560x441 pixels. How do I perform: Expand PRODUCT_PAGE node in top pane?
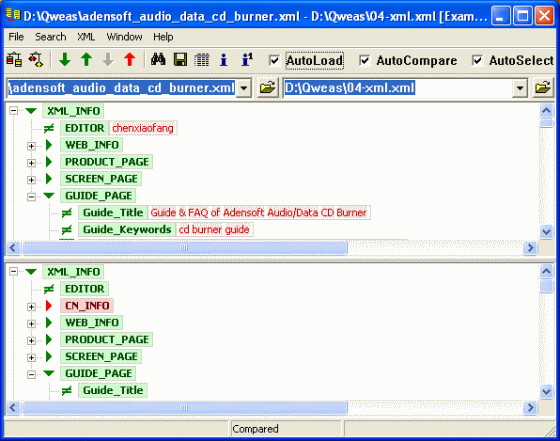(31, 163)
